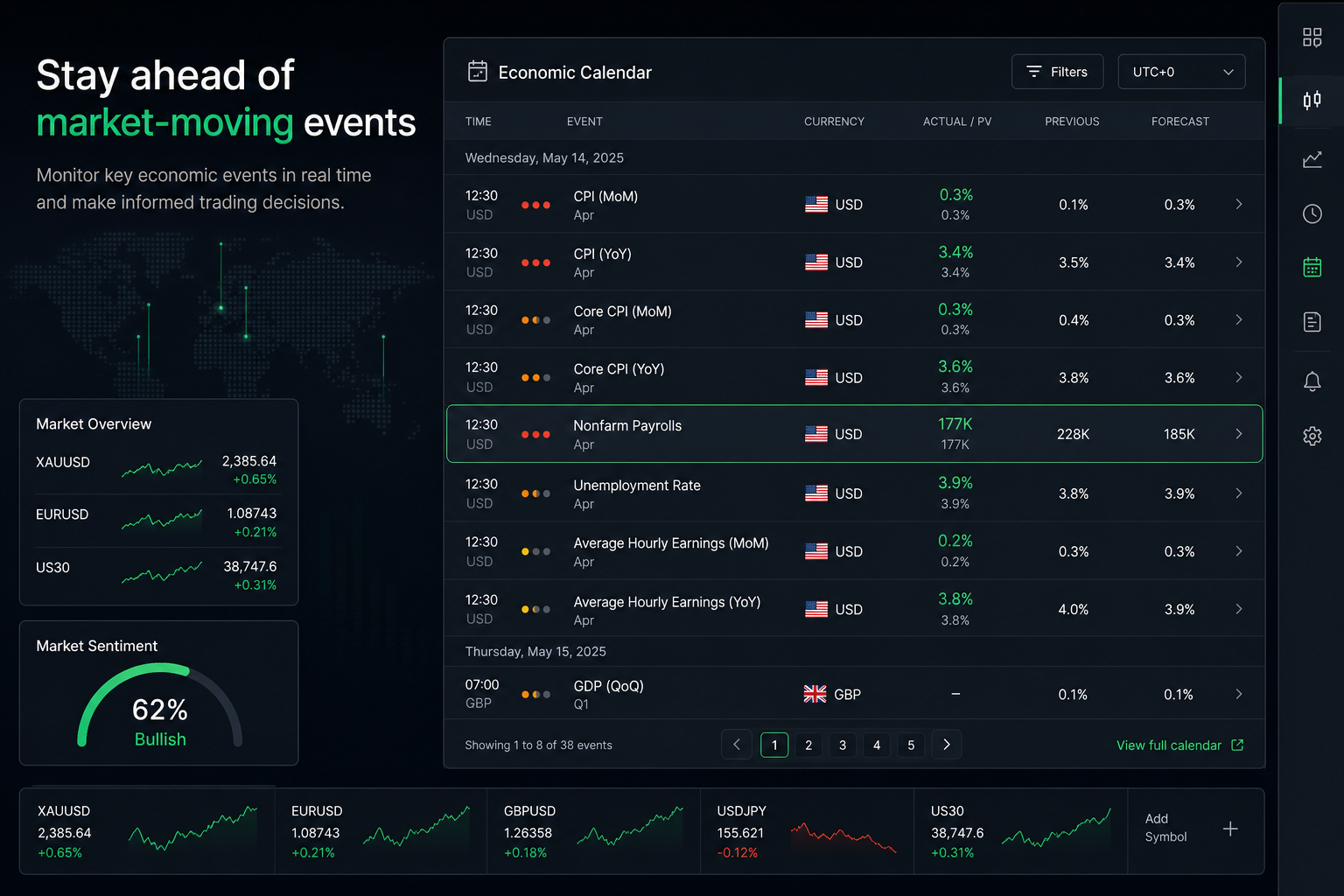Click the EVENT column header
Screen dimensions: 1344x896
pyautogui.click(x=584, y=122)
